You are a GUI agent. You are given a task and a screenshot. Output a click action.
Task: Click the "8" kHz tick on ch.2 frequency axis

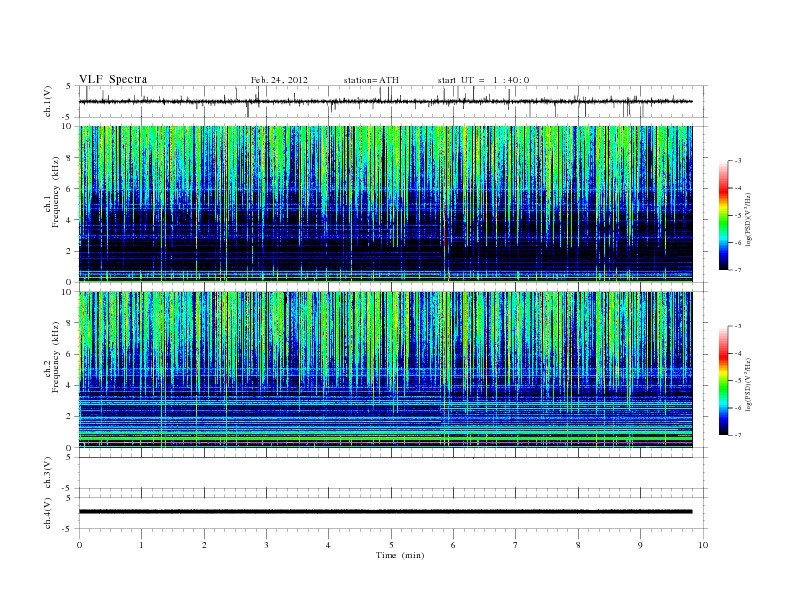click(69, 323)
